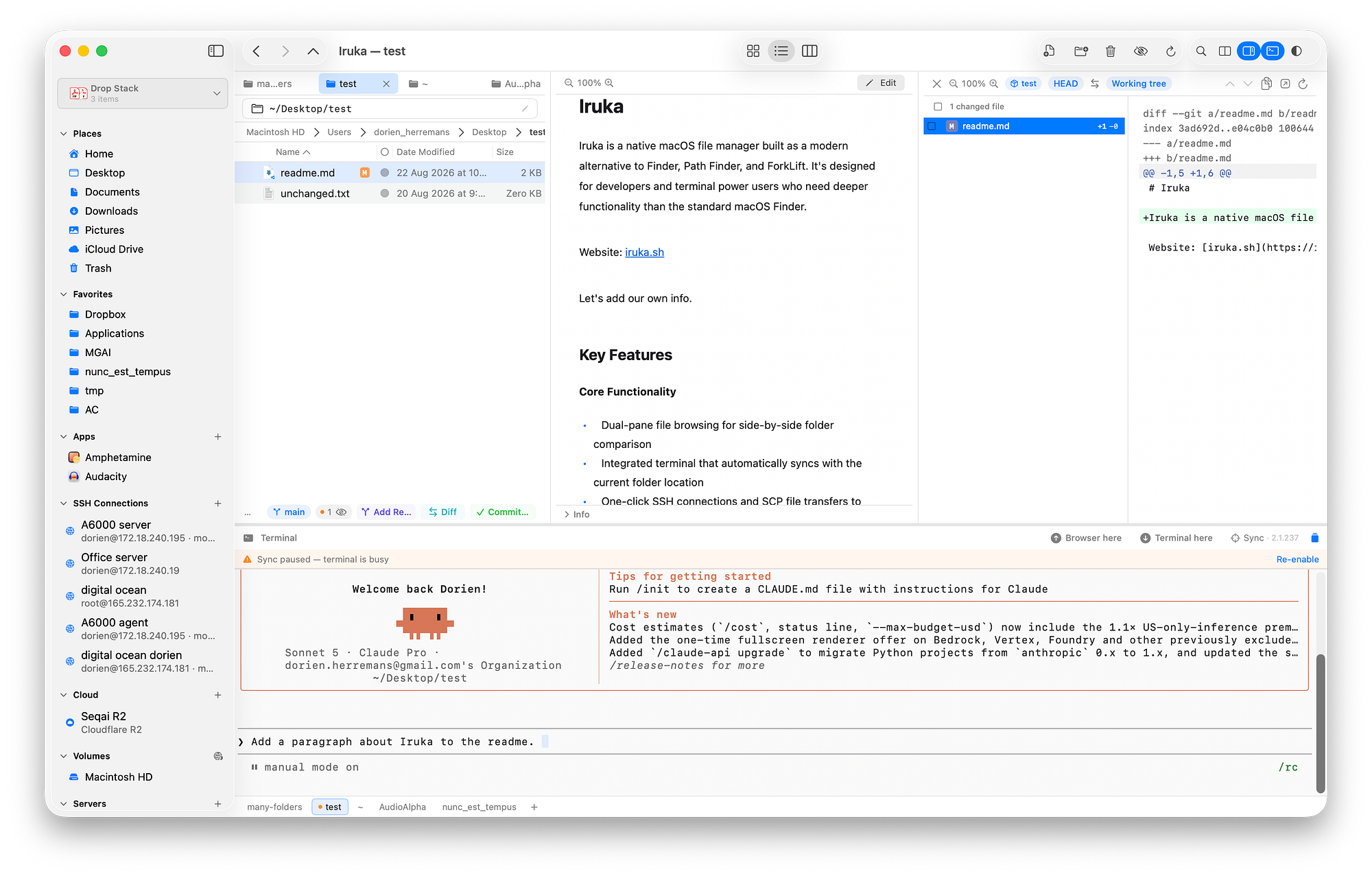The width and height of the screenshot is (1372, 876).
Task: Go back to the previous folder
Action: tap(257, 51)
